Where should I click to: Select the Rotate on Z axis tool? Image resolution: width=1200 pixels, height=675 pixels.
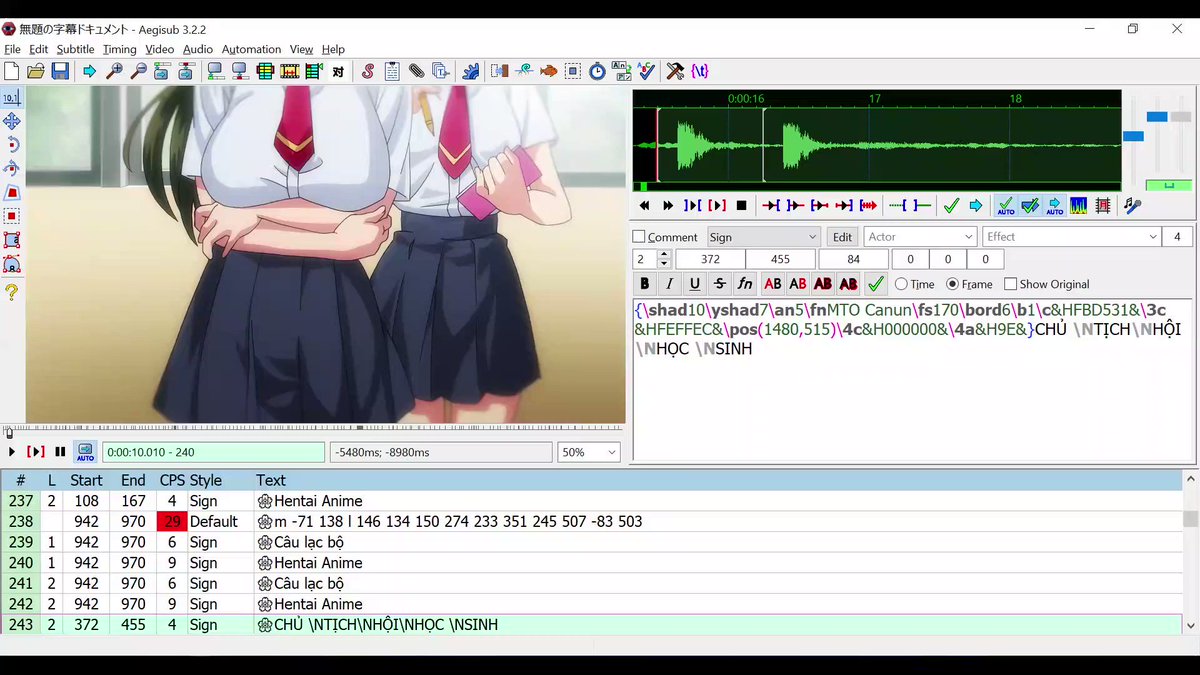point(12,145)
